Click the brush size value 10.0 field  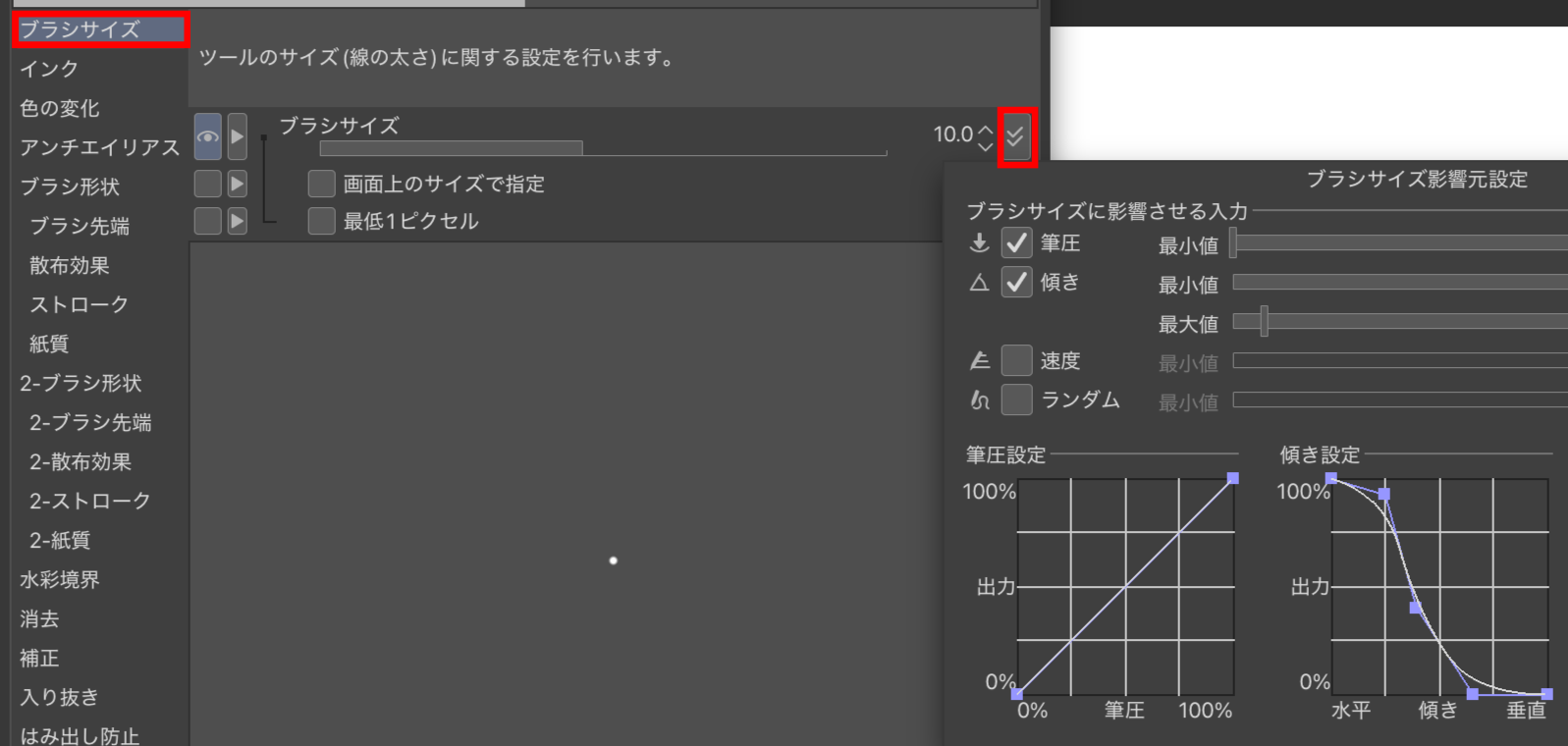click(952, 134)
